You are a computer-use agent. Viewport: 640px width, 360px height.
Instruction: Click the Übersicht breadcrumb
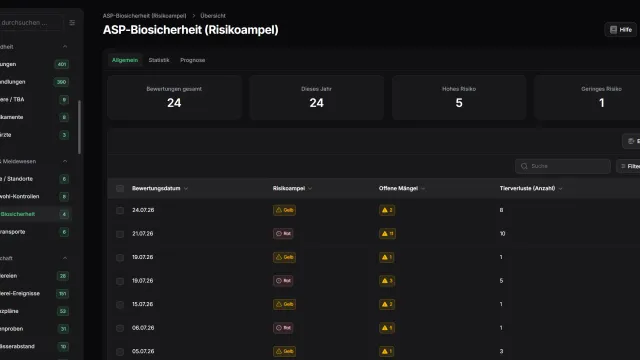pos(213,16)
